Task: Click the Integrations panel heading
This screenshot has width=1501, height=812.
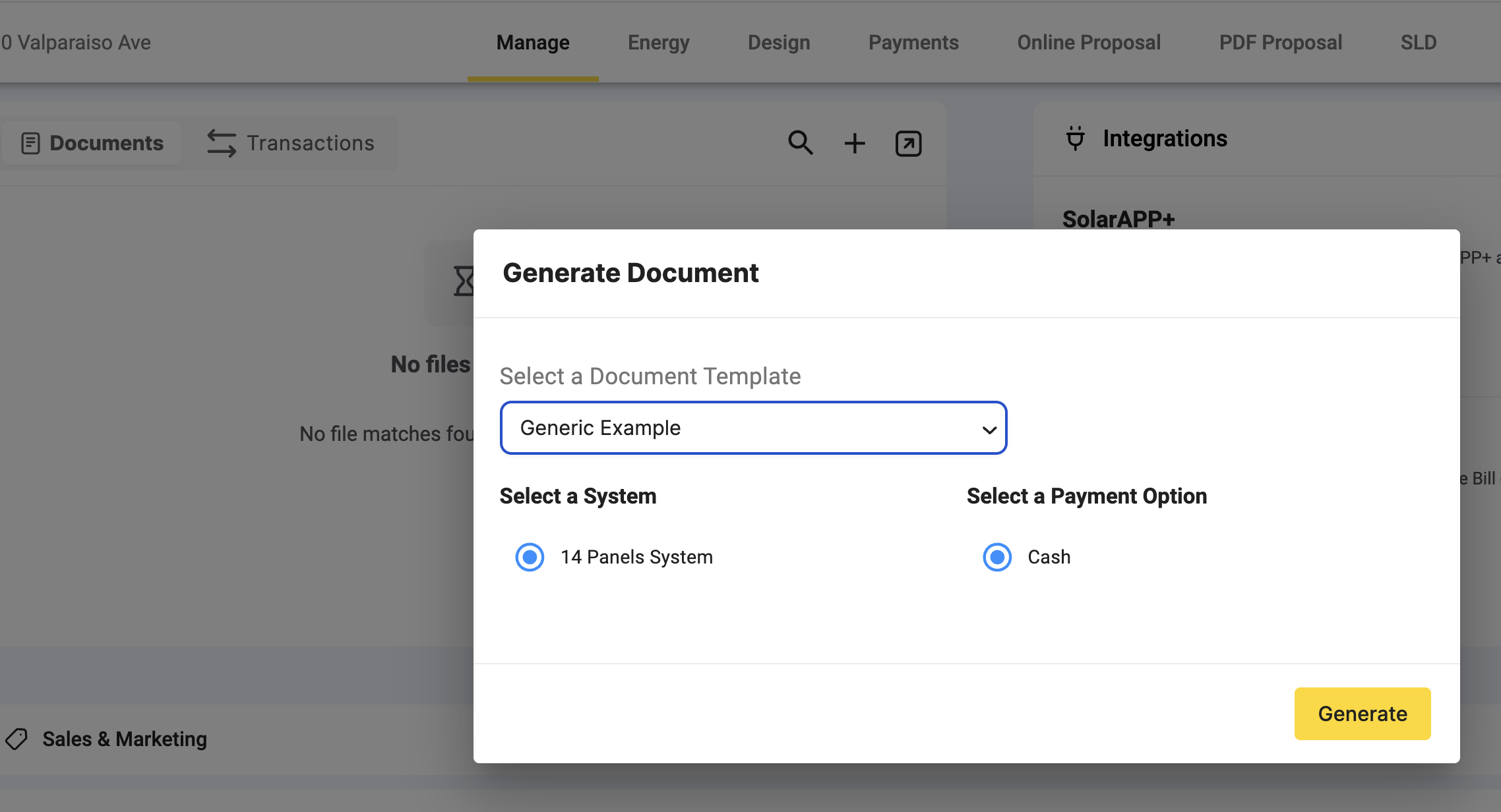Action: pos(1165,138)
